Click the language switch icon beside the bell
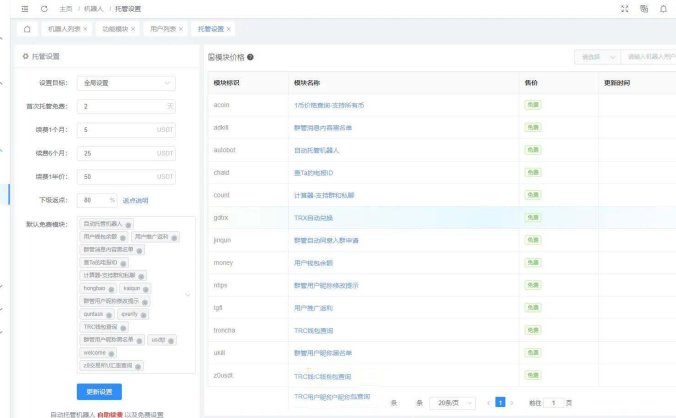Viewport: 676px width, 418px height. (x=644, y=9)
